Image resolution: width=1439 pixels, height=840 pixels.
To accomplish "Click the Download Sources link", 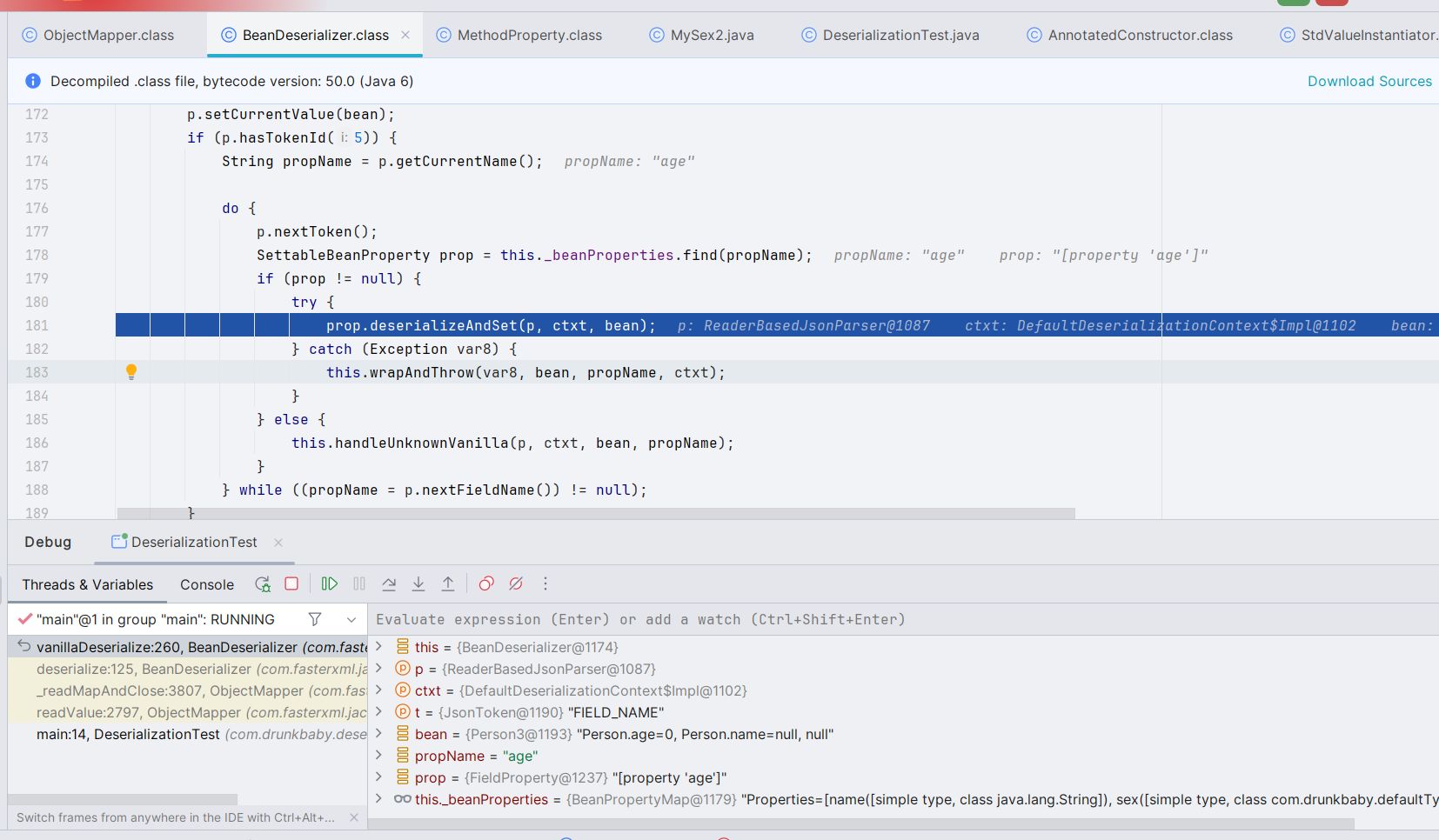I will [x=1369, y=81].
